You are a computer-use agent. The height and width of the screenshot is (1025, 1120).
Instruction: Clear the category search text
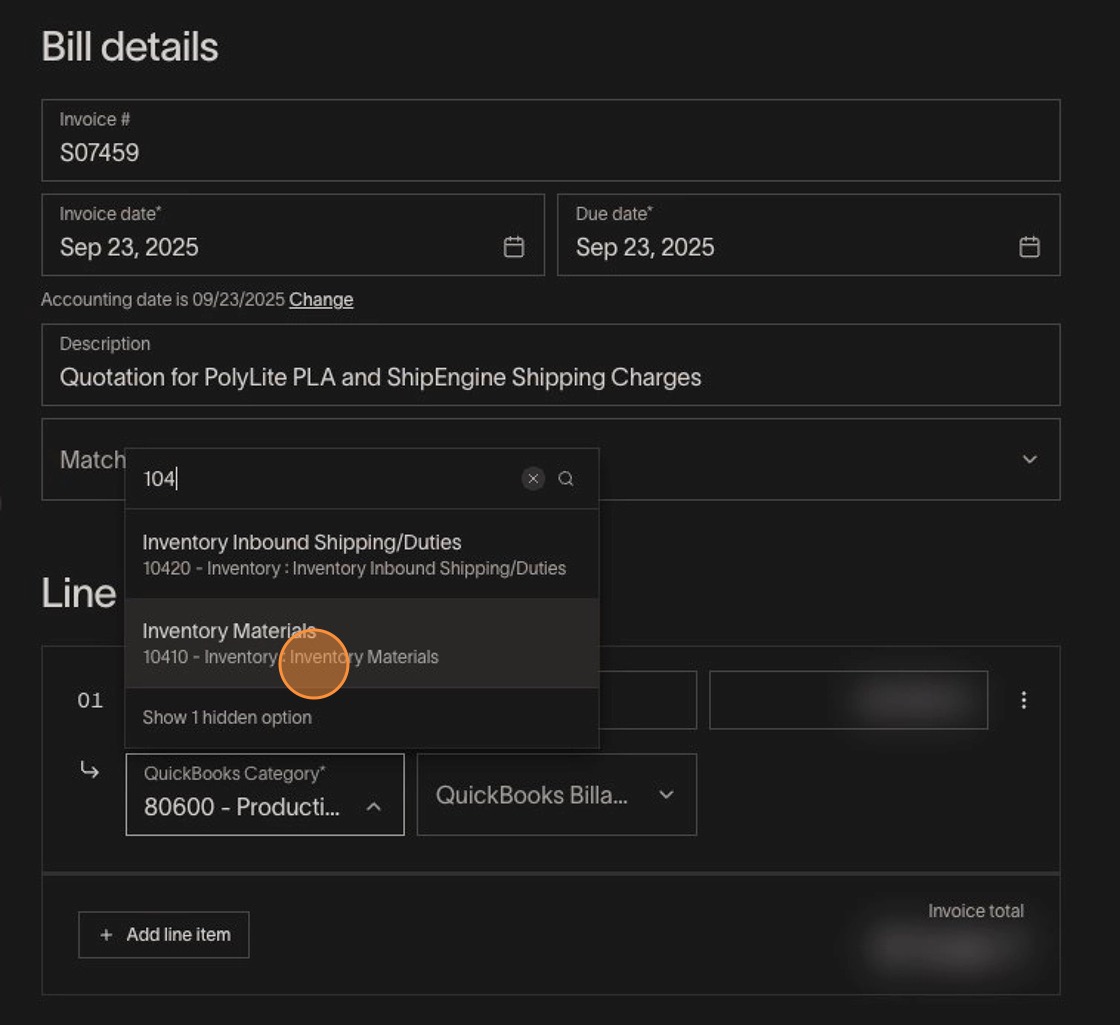pyautogui.click(x=533, y=479)
